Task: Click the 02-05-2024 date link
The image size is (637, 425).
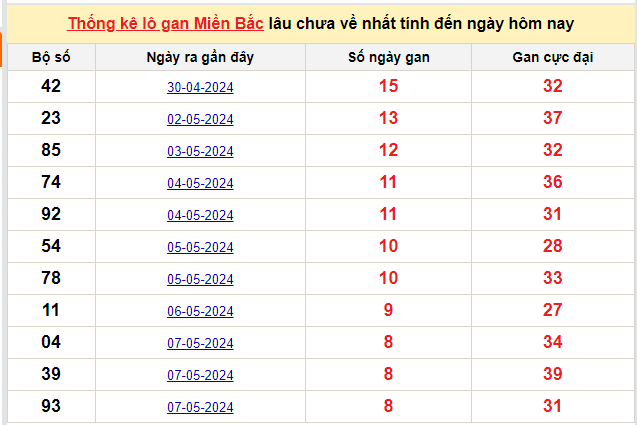Action: click(x=200, y=120)
